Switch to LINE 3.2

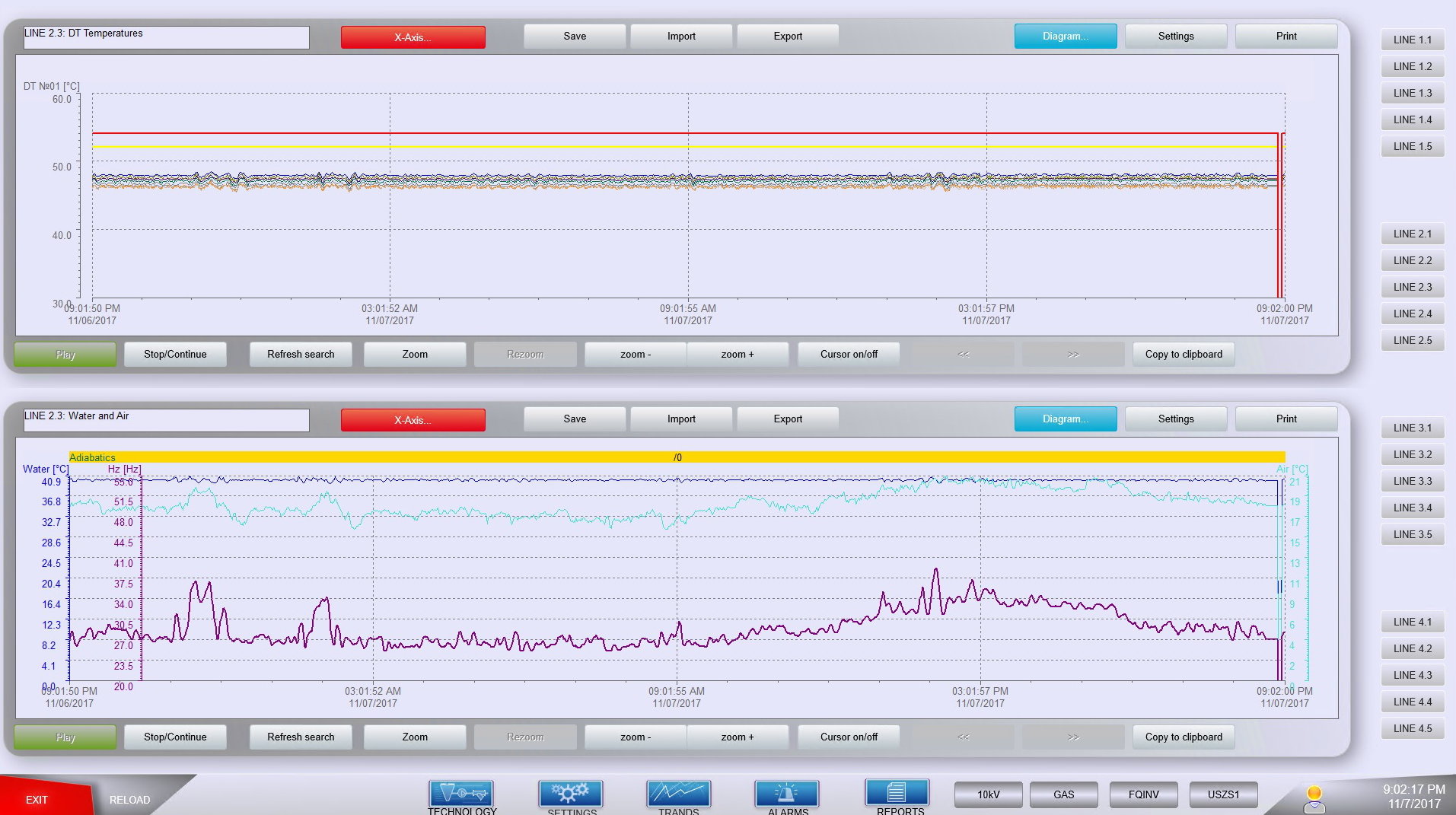click(1412, 455)
